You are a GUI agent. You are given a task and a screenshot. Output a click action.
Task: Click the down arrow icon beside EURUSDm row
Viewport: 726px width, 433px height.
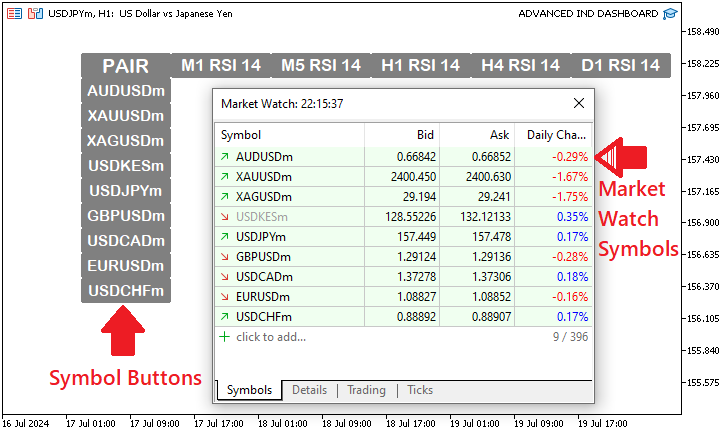pyautogui.click(x=225, y=297)
